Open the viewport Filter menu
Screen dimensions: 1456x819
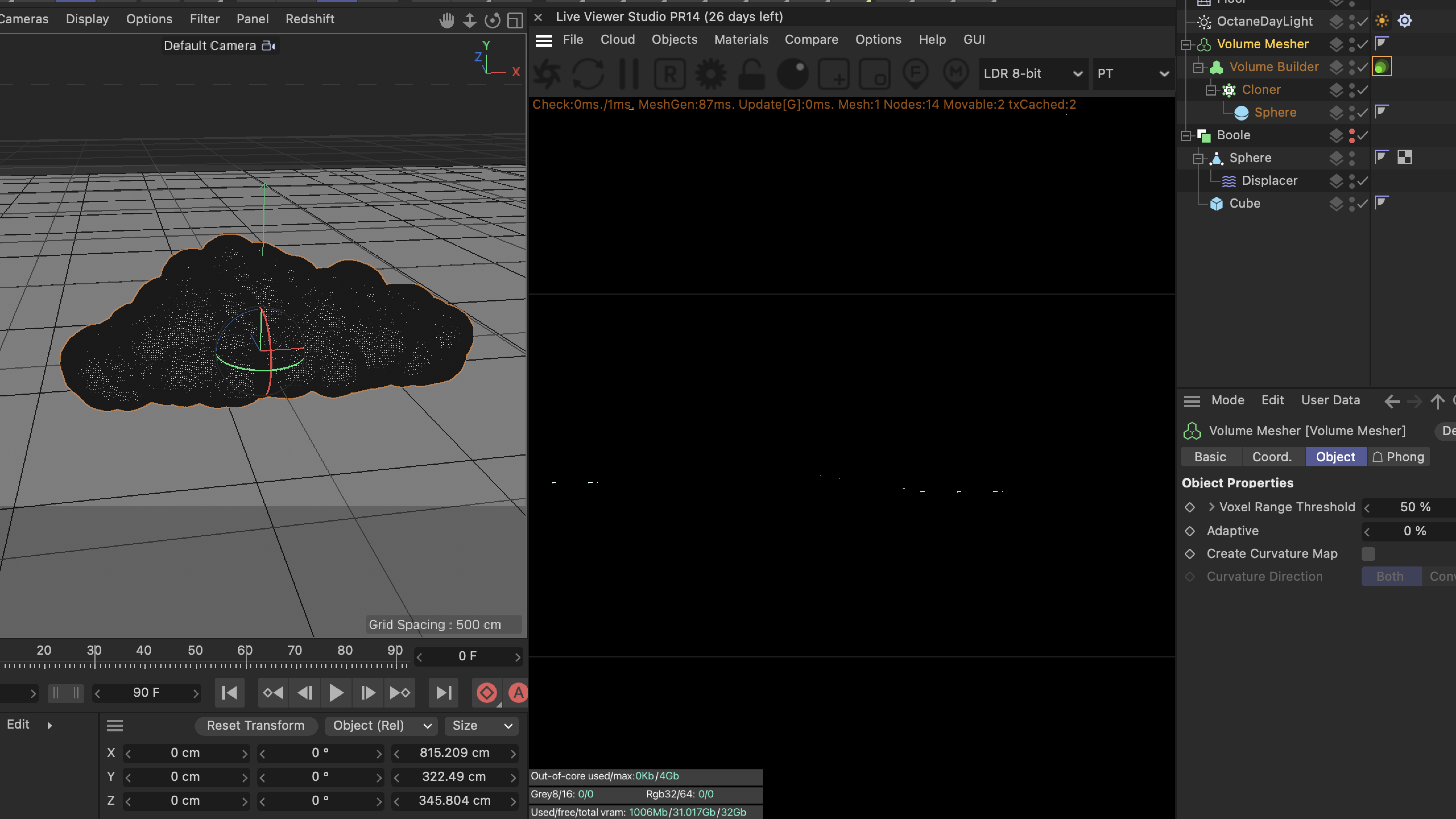205,19
